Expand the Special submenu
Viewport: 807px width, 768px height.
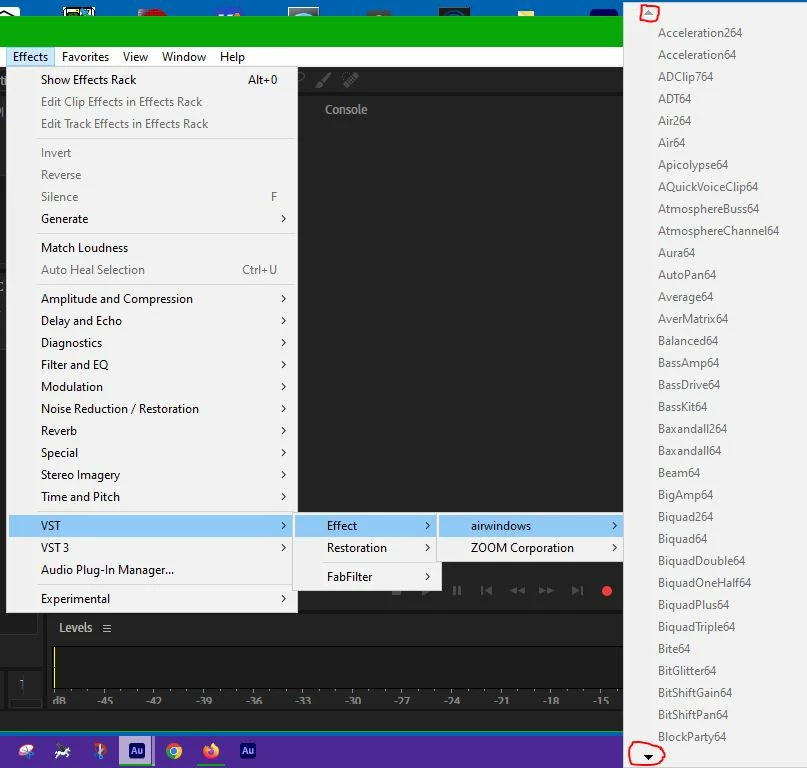tap(152, 452)
